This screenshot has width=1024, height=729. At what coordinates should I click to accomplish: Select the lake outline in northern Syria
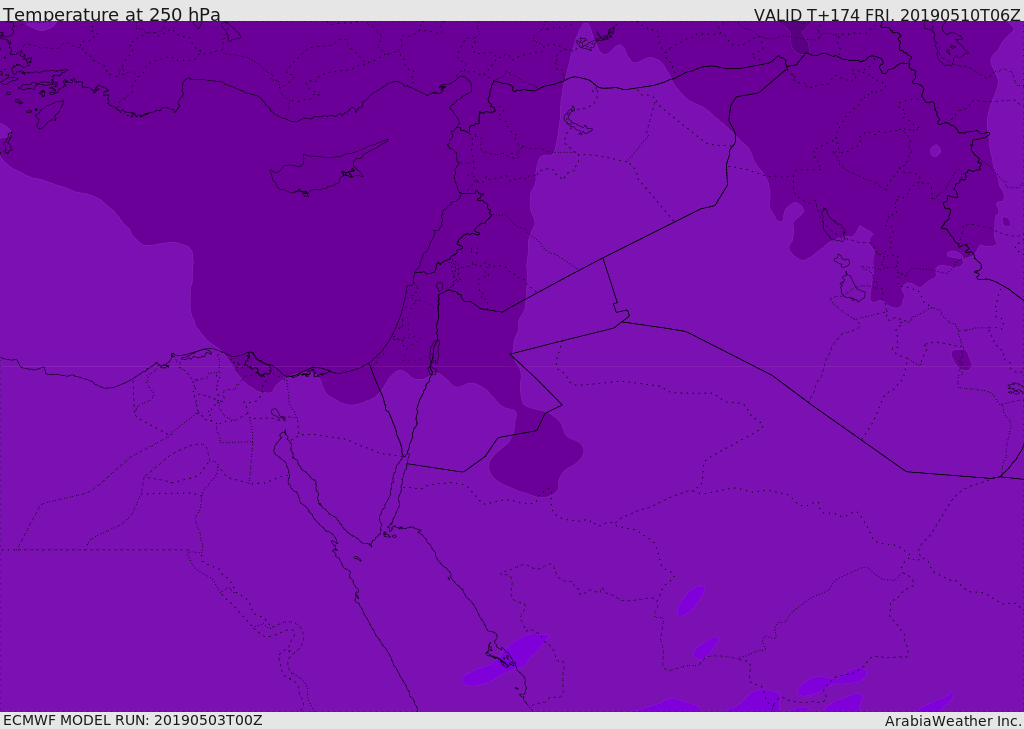coord(577,121)
